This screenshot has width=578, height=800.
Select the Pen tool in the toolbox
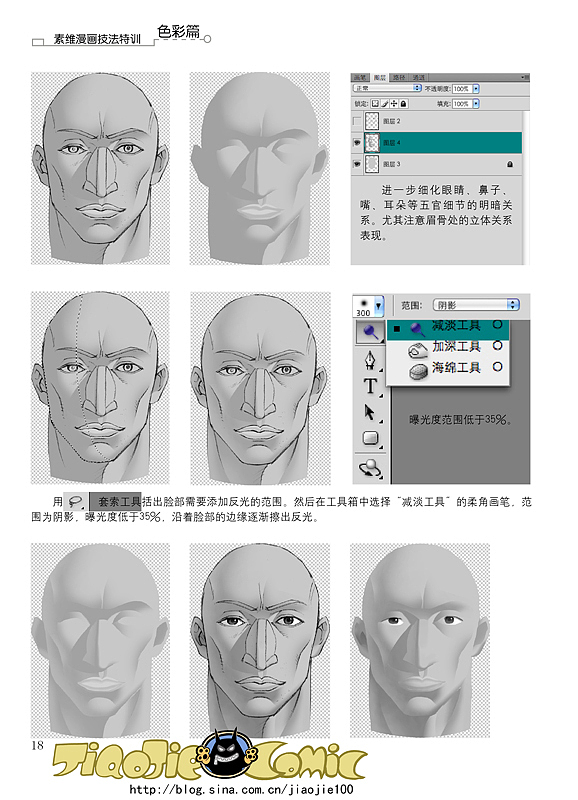point(370,359)
